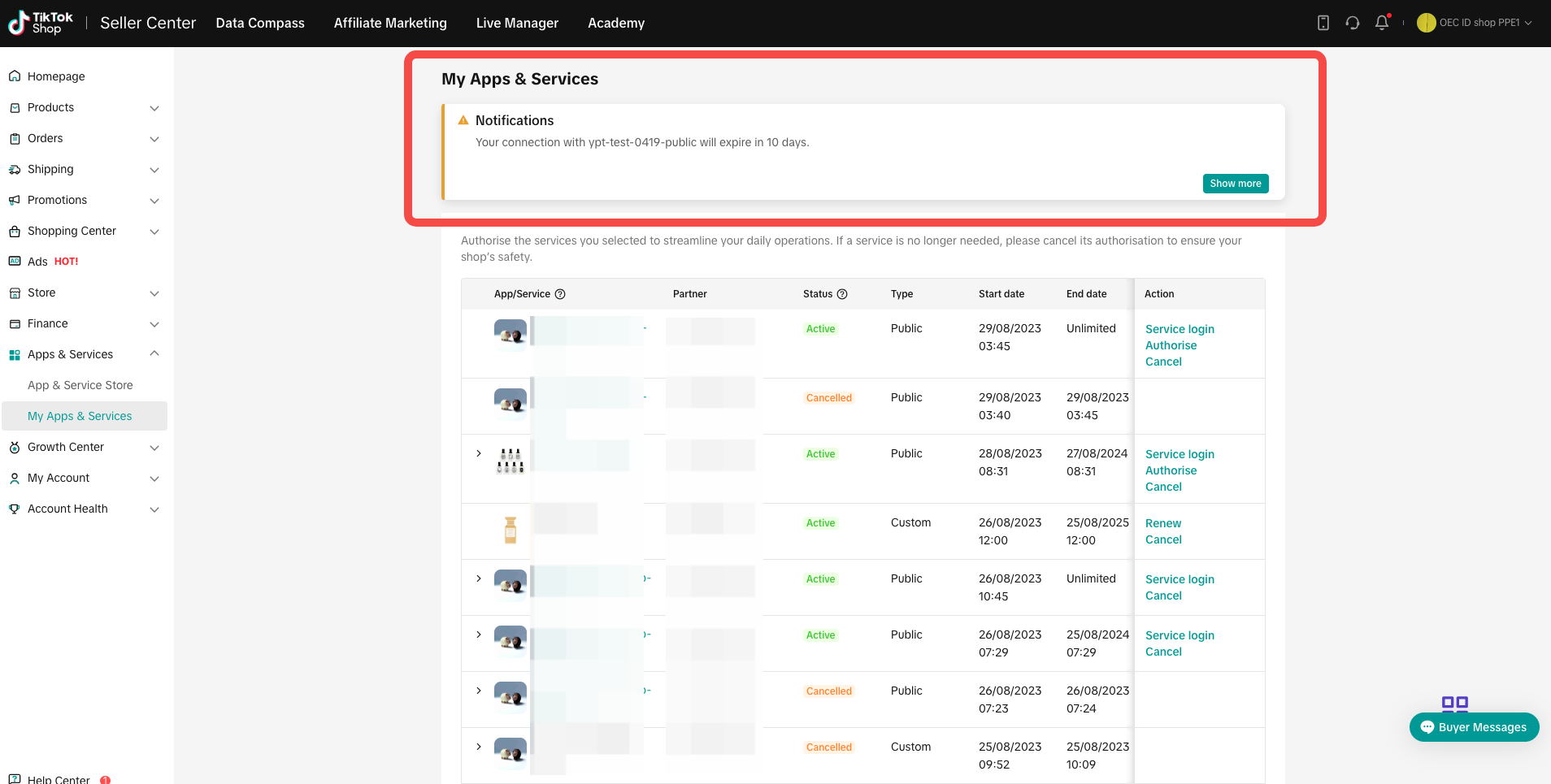Viewport: 1551px width, 784px height.
Task: Open the mobile app download icon
Action: 1323,23
